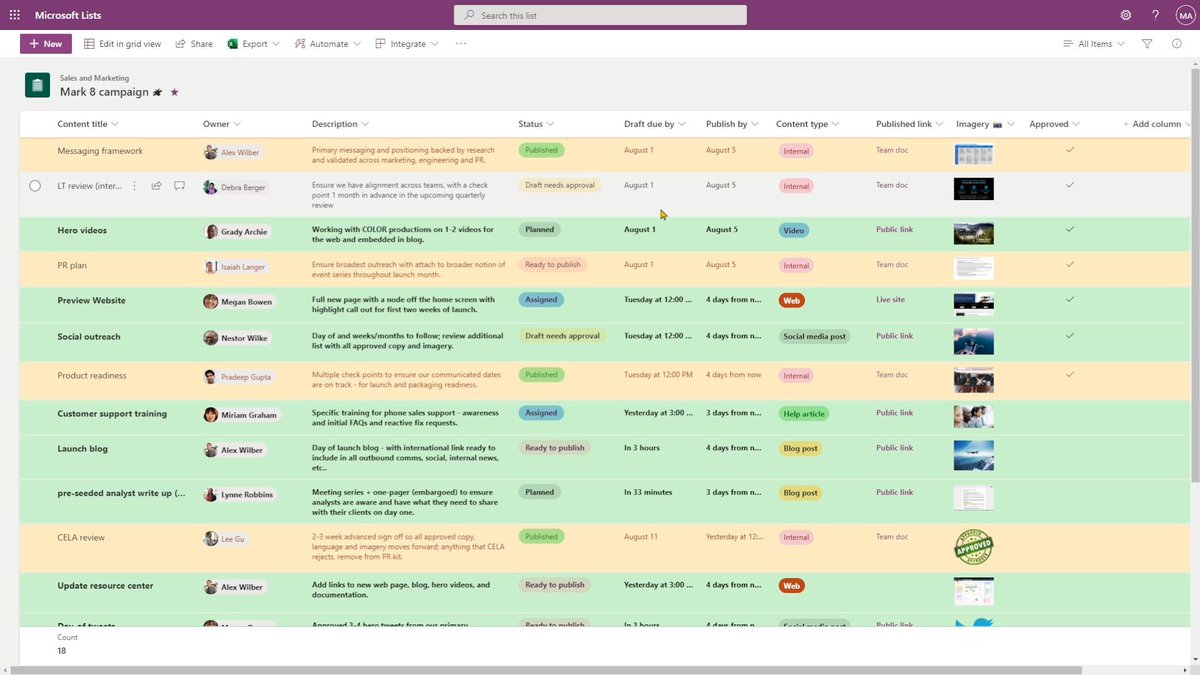The image size is (1200, 675).
Task: Click the search magnifier icon
Action: tap(469, 15)
